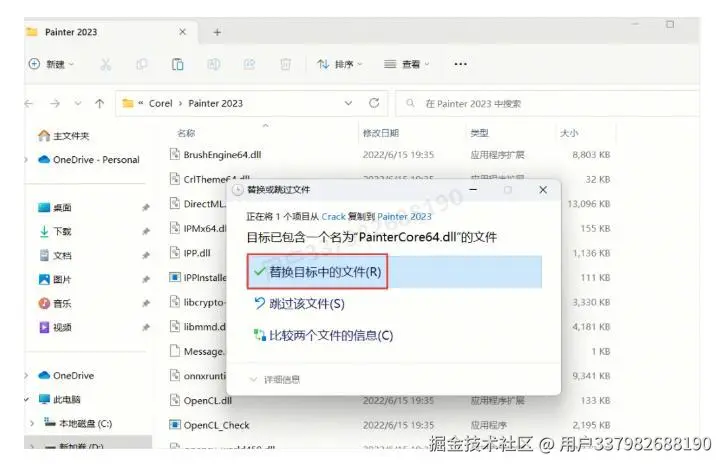Click the Share icon in toolbar
The image size is (725, 467).
[249, 64]
